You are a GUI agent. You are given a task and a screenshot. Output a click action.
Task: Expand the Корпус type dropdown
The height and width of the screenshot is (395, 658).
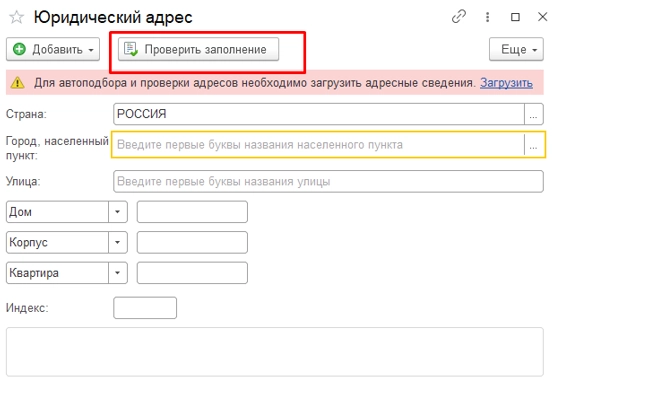pyautogui.click(x=118, y=242)
